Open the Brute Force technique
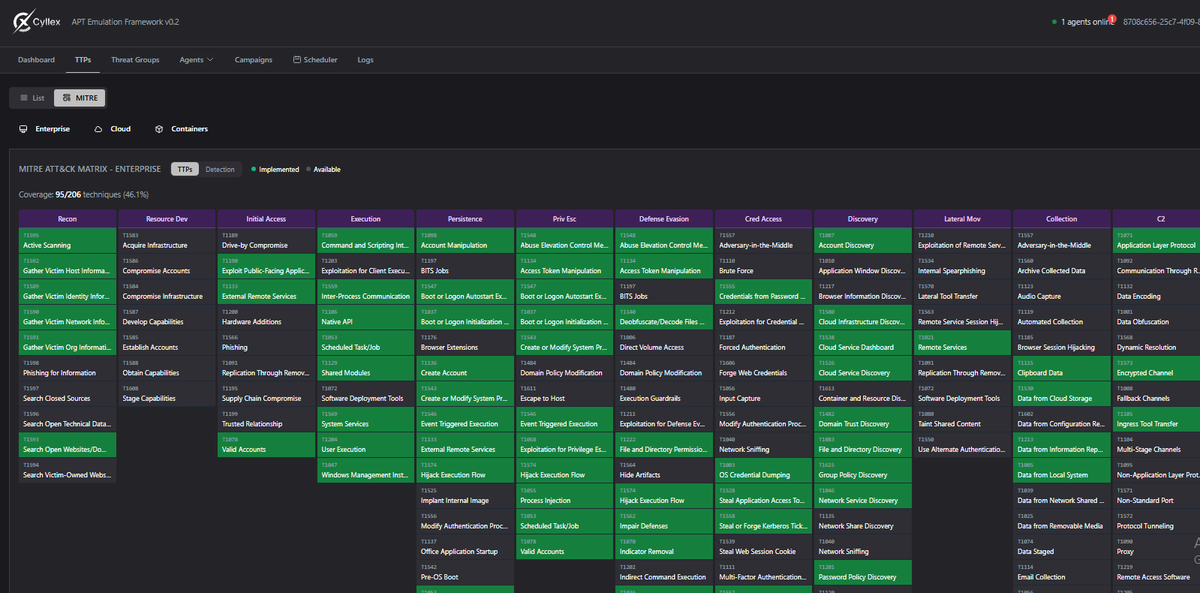This screenshot has width=1200, height=593. 763,266
